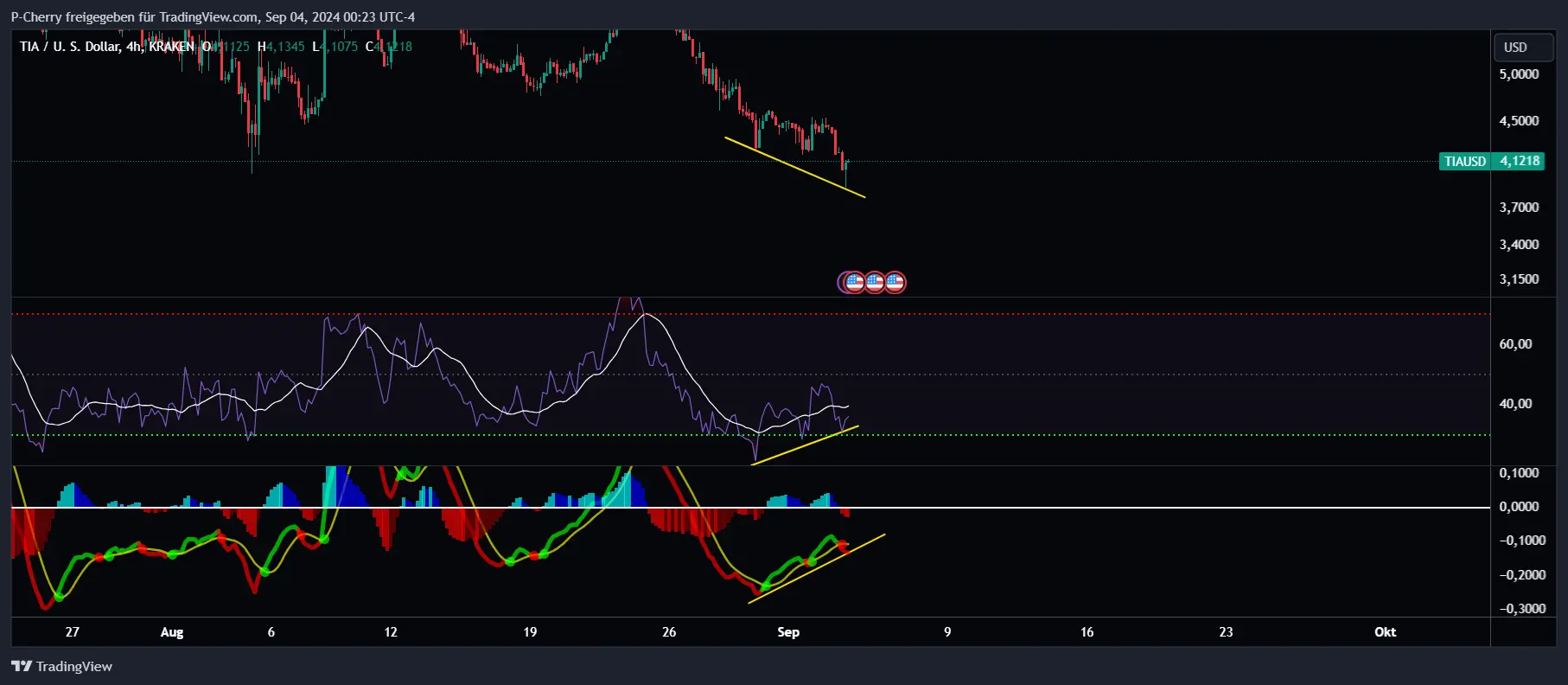
Task: Click the Sep label on the time axis
Action: 788,632
